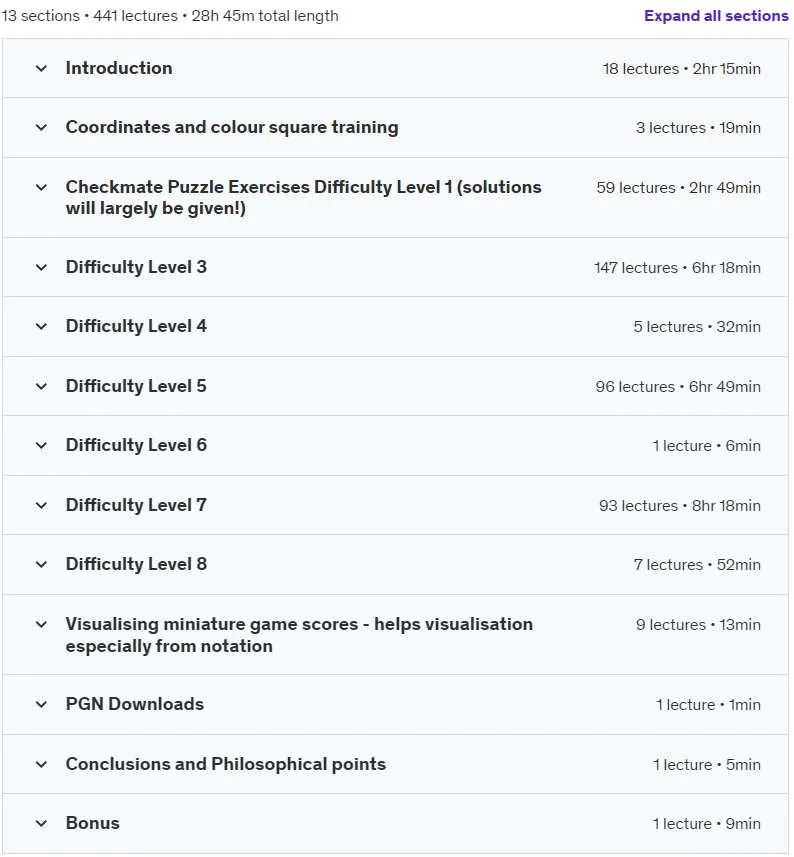Image resolution: width=794 pixels, height=857 pixels.
Task: Click the 96 lectures • 6hr 49min label
Action: pyautogui.click(x=678, y=387)
